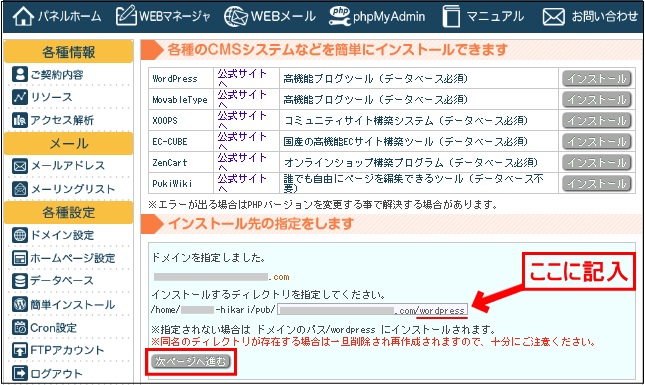The width and height of the screenshot is (645, 385).
Task: Click the メーリングリスト open-envelope icon
Action: 20,189
